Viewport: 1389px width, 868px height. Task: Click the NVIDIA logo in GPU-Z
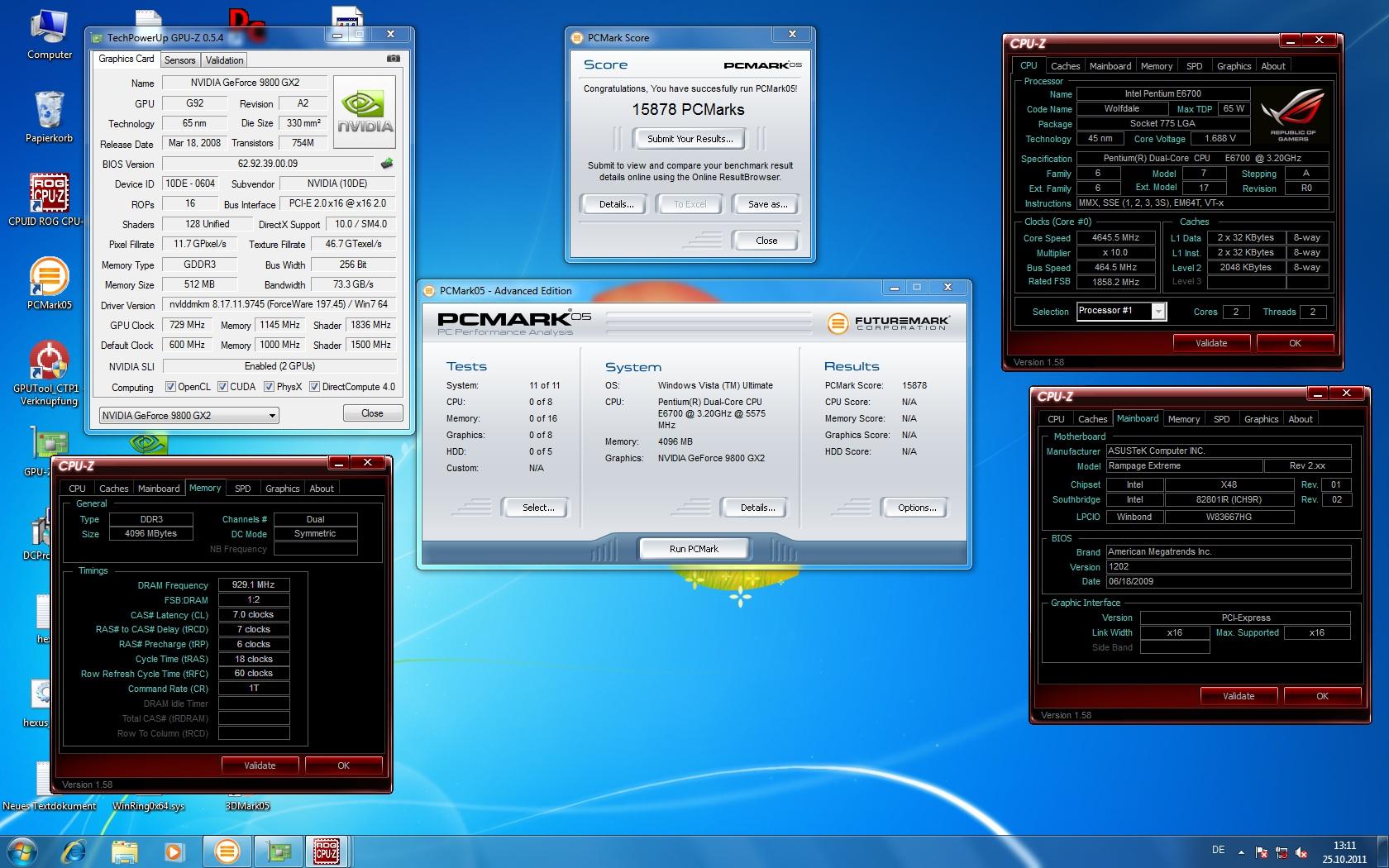coord(365,112)
